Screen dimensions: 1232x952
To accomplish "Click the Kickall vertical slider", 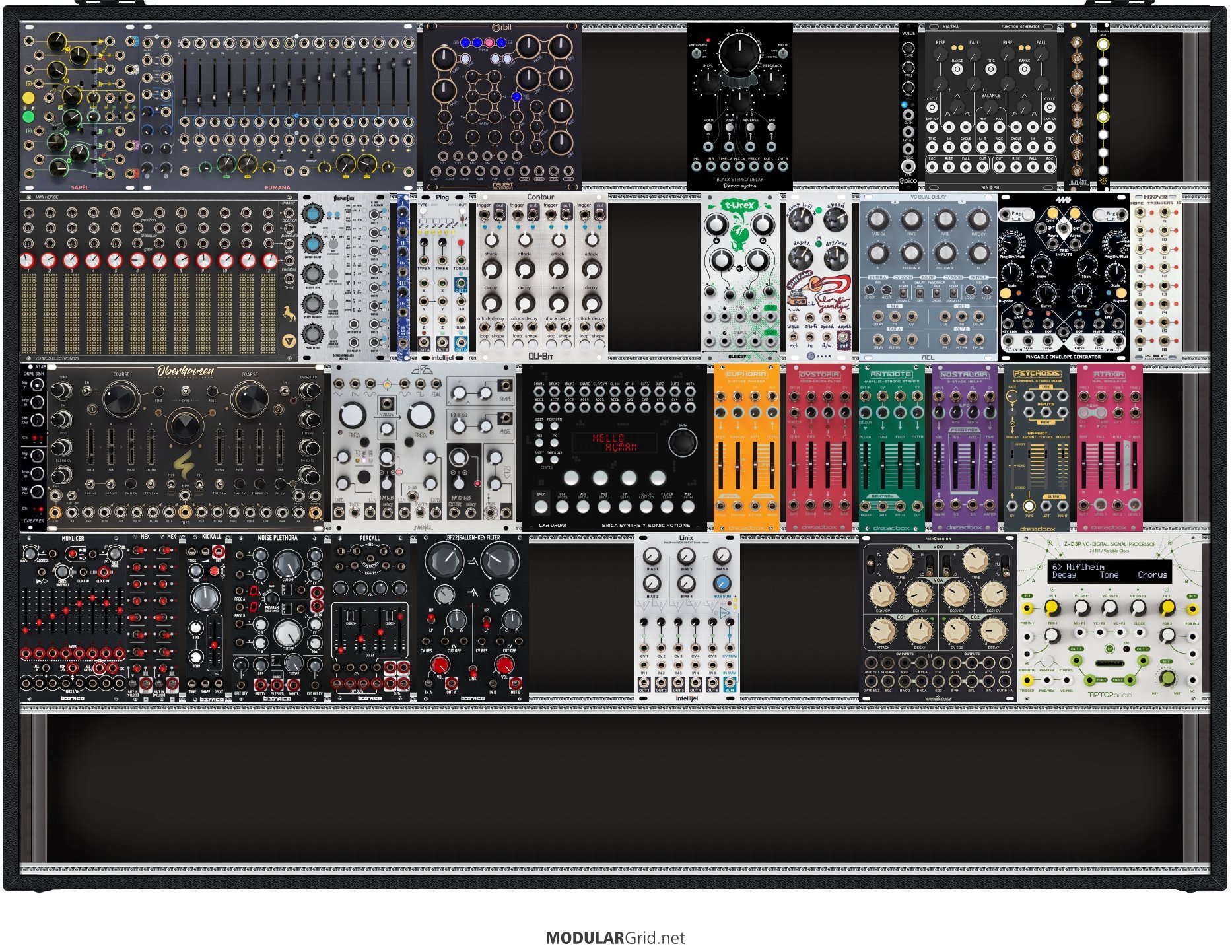I will pos(214,643).
